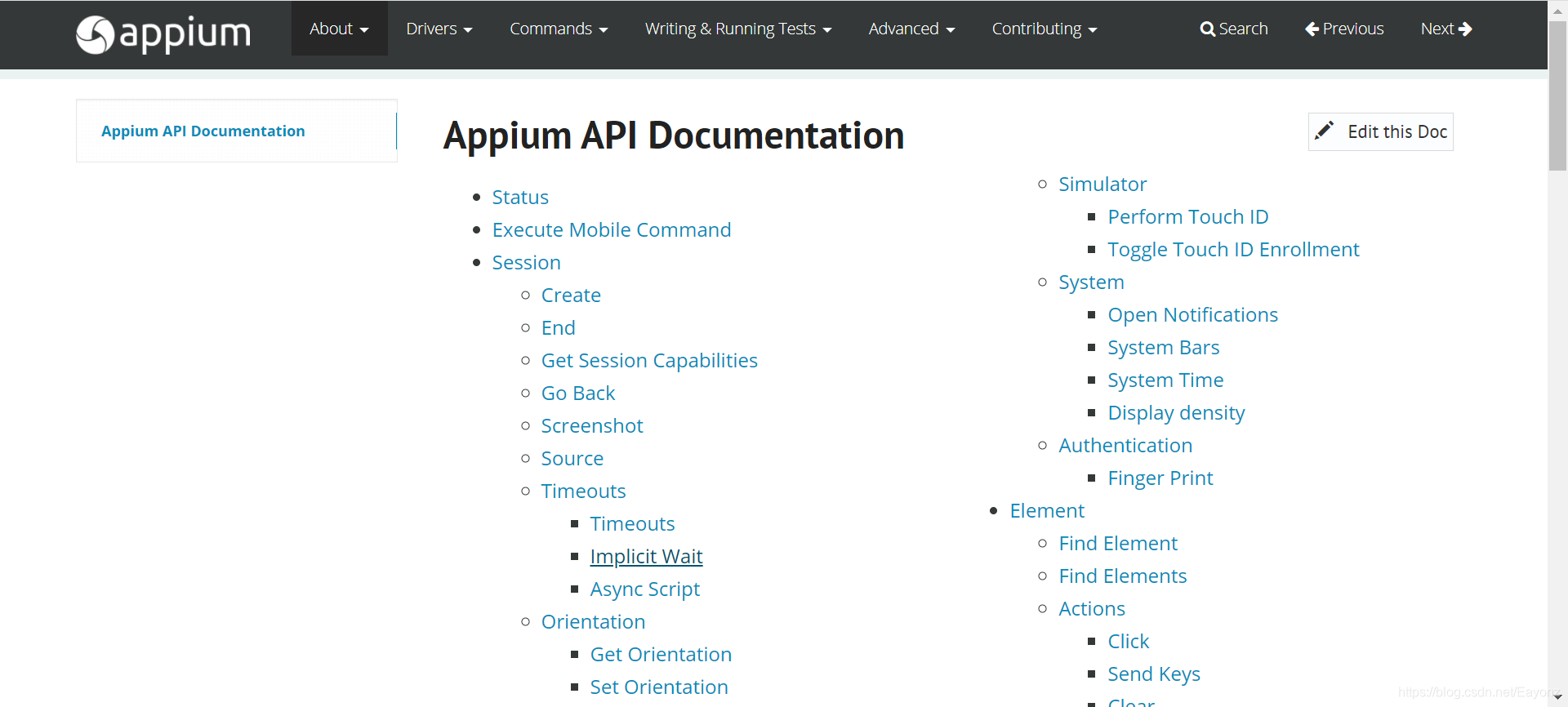The height and width of the screenshot is (707, 1568).
Task: Open the Display density link
Action: click(x=1176, y=413)
